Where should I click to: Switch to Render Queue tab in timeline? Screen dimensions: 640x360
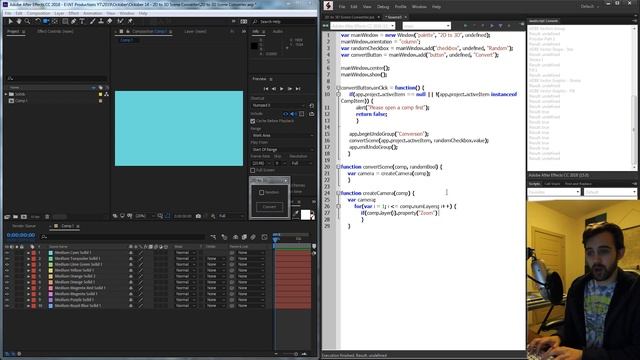point(24,226)
